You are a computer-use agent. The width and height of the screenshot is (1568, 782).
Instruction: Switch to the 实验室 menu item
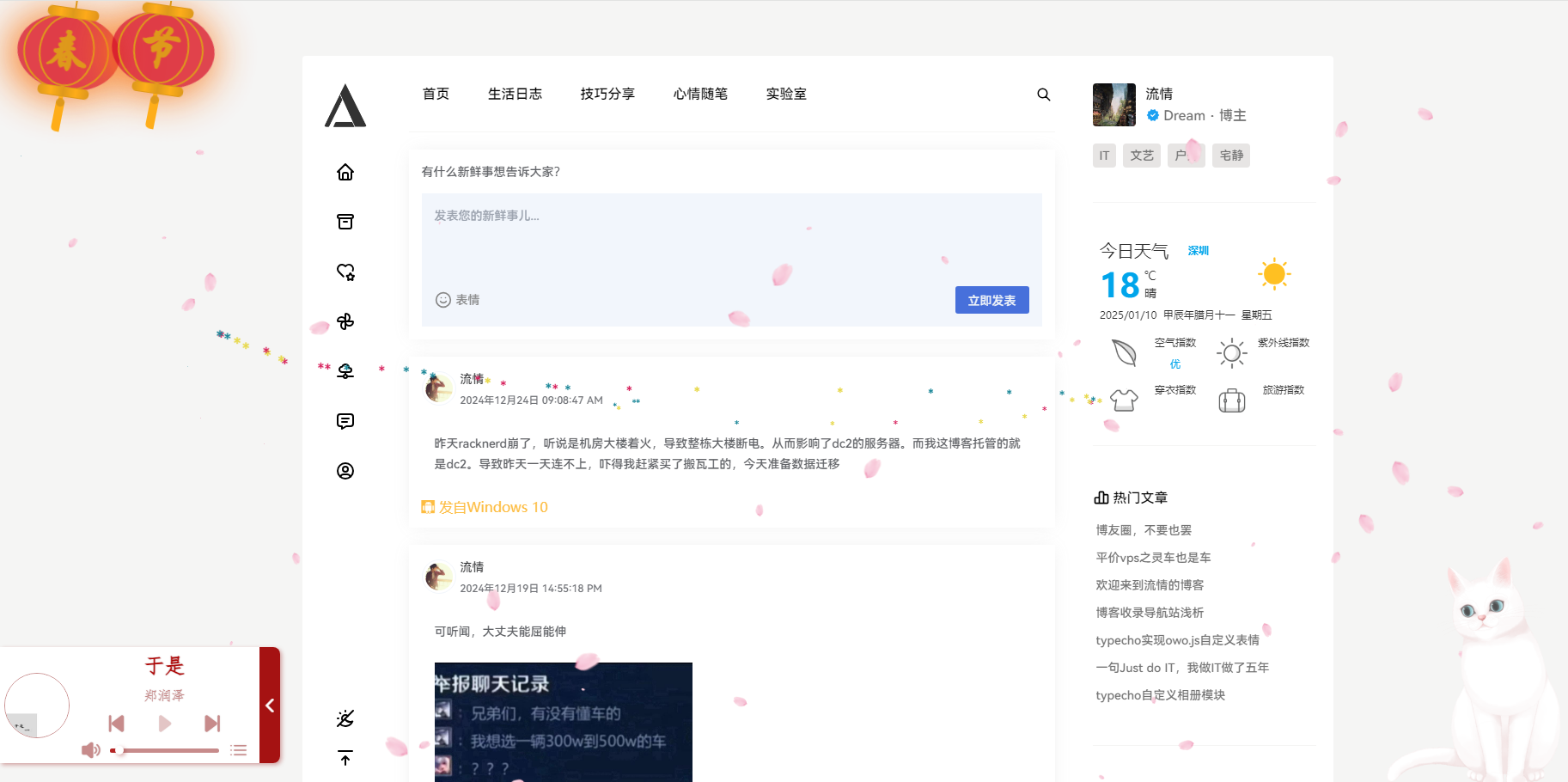(x=786, y=95)
